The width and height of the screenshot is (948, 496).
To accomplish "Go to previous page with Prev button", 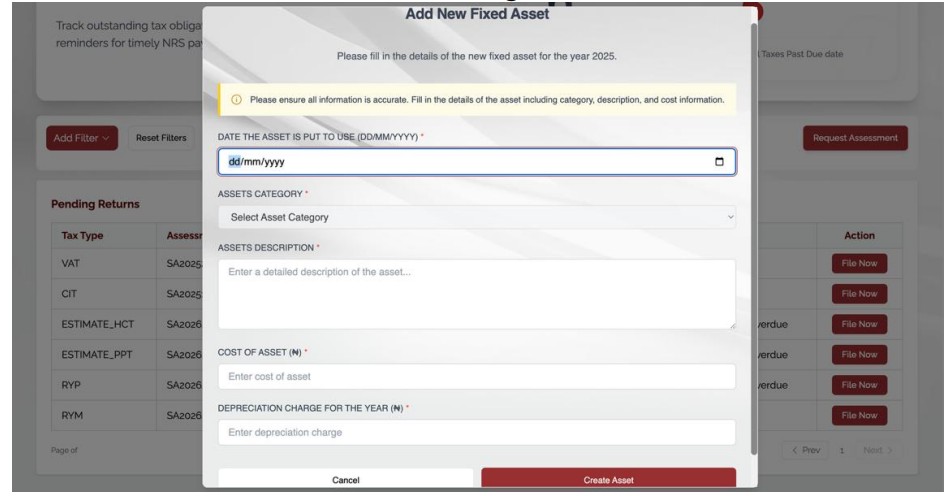I will tap(805, 452).
